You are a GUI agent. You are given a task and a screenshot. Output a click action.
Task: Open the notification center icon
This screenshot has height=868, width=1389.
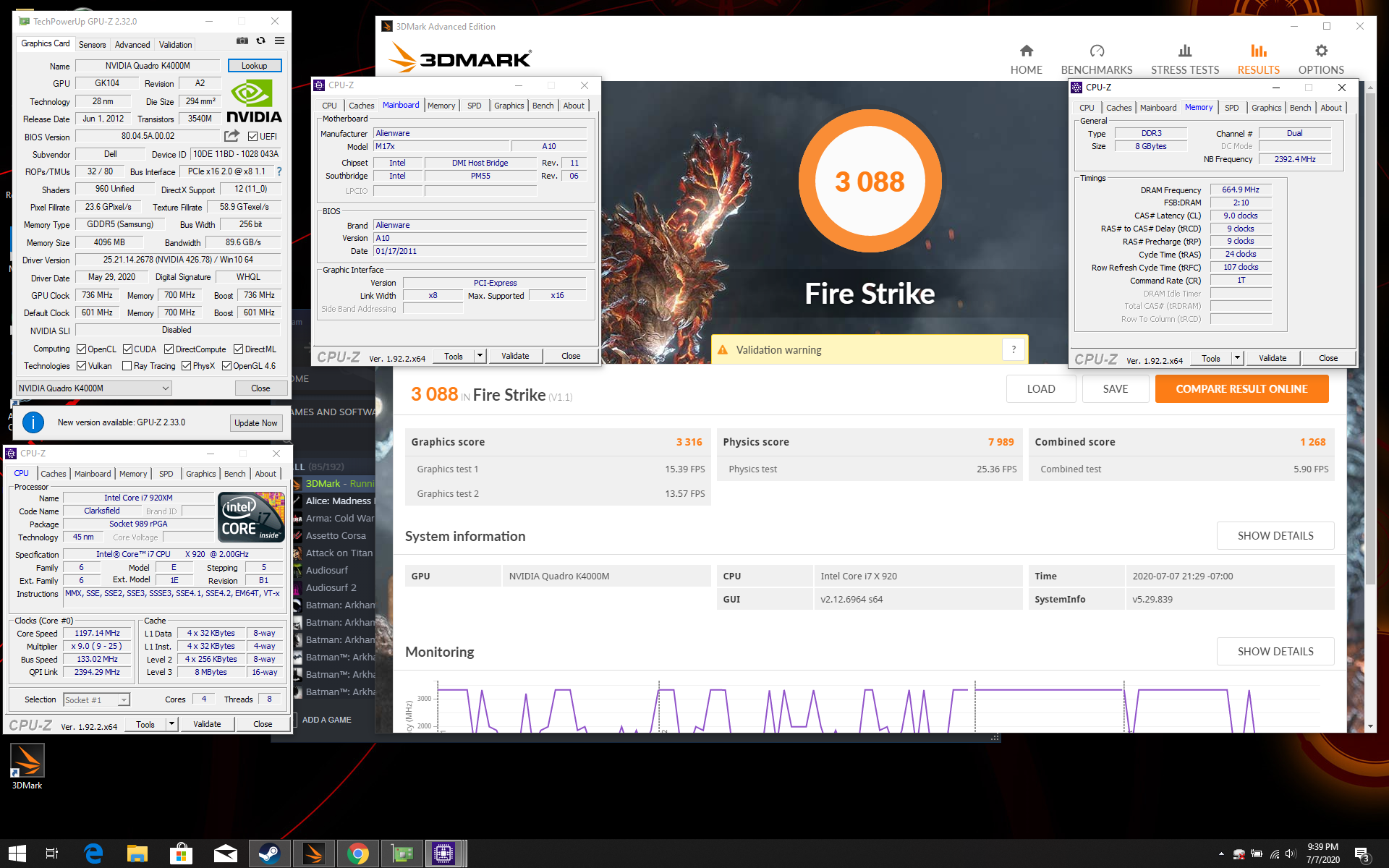click(1363, 854)
